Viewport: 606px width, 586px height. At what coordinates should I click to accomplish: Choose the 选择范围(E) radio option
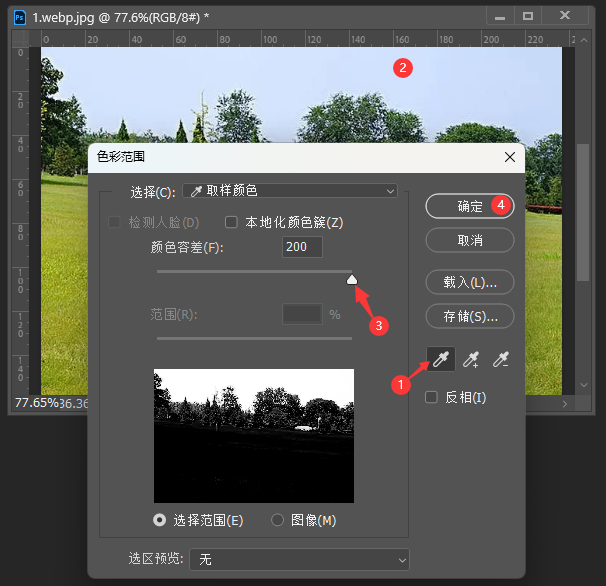click(159, 520)
